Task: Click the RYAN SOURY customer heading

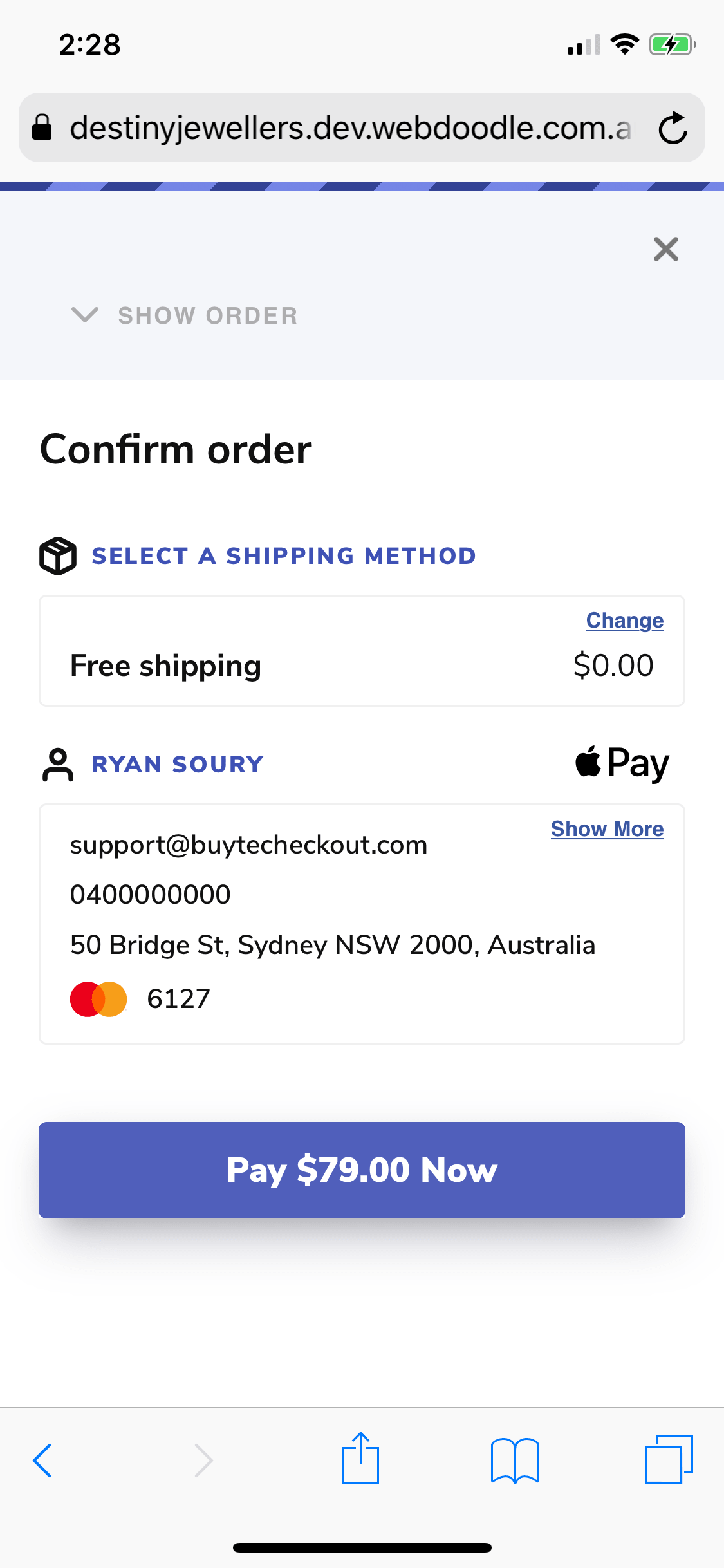Action: click(178, 765)
